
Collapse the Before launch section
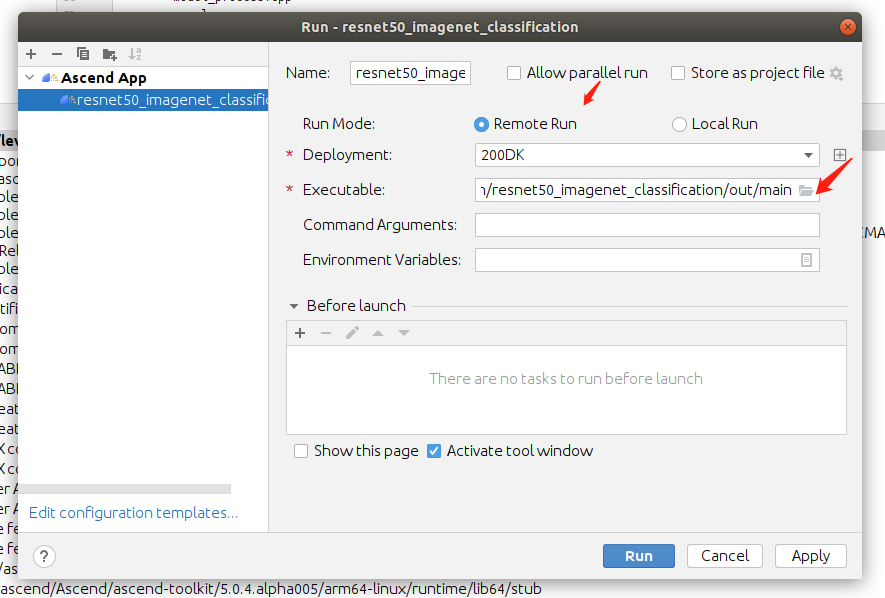point(294,306)
